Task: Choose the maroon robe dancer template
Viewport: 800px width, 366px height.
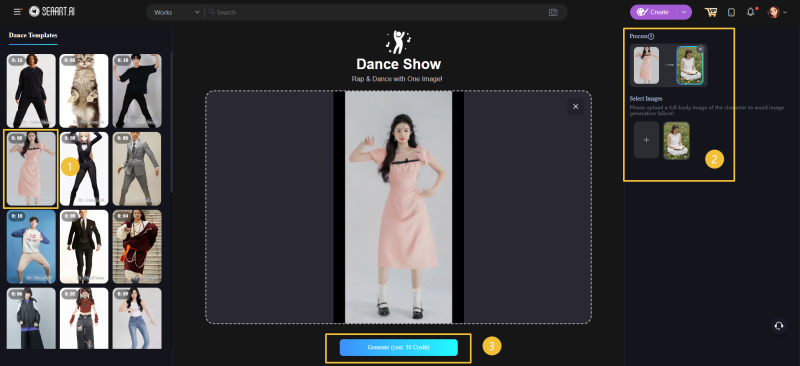Action: (x=137, y=247)
